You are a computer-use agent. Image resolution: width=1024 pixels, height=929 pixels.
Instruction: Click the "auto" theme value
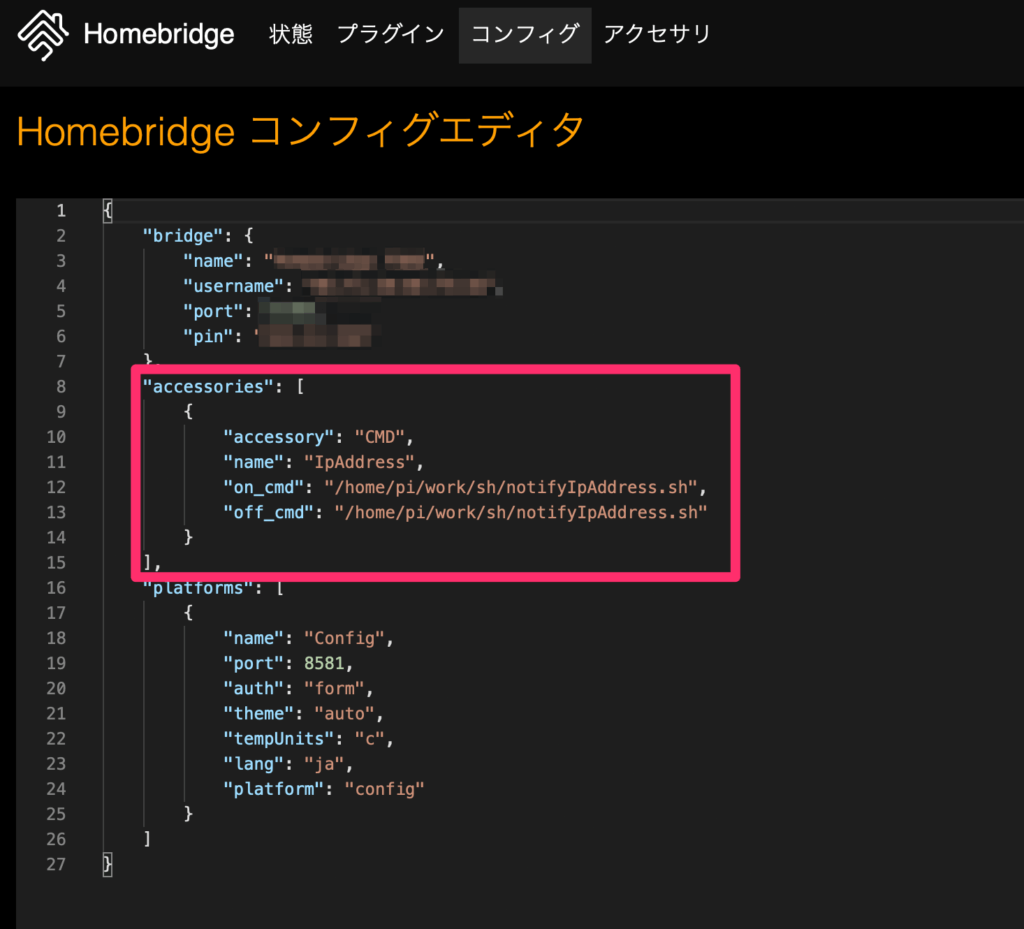[345, 714]
